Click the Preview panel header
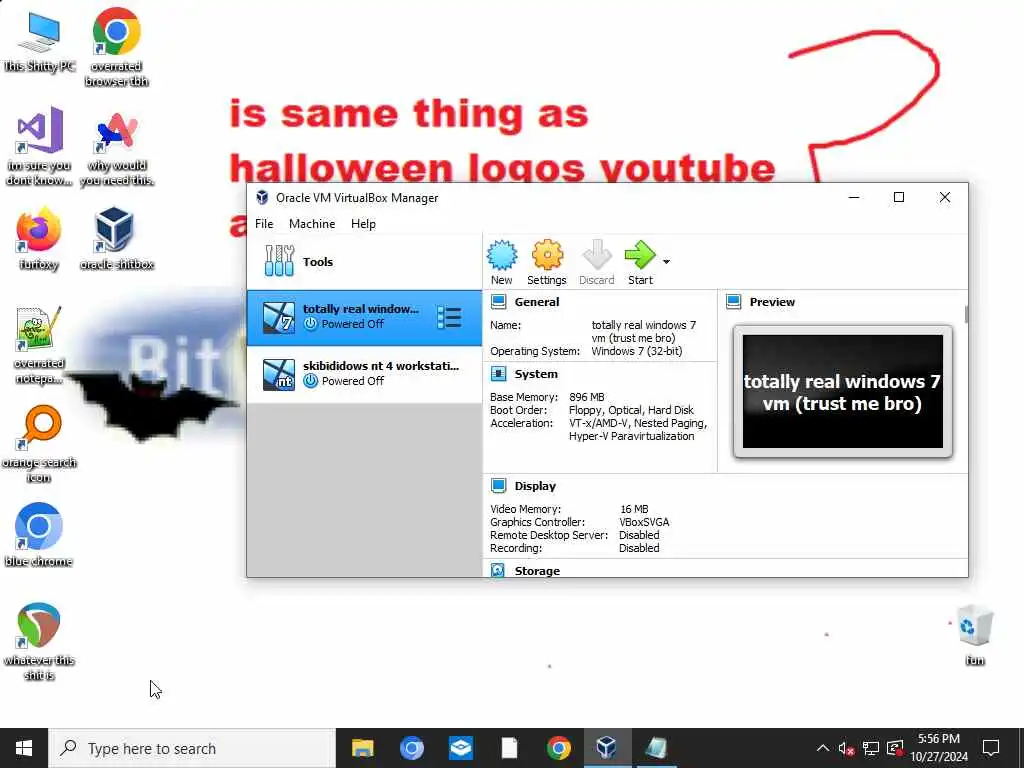 point(772,302)
